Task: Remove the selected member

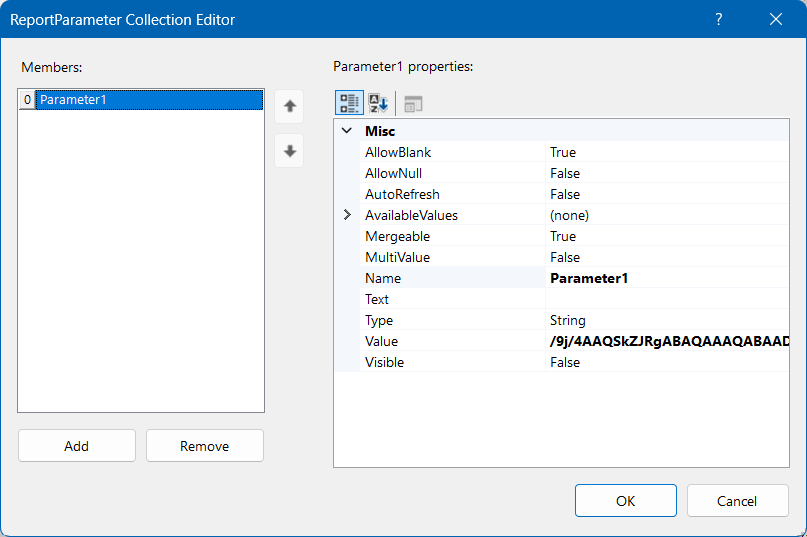Action: [204, 446]
